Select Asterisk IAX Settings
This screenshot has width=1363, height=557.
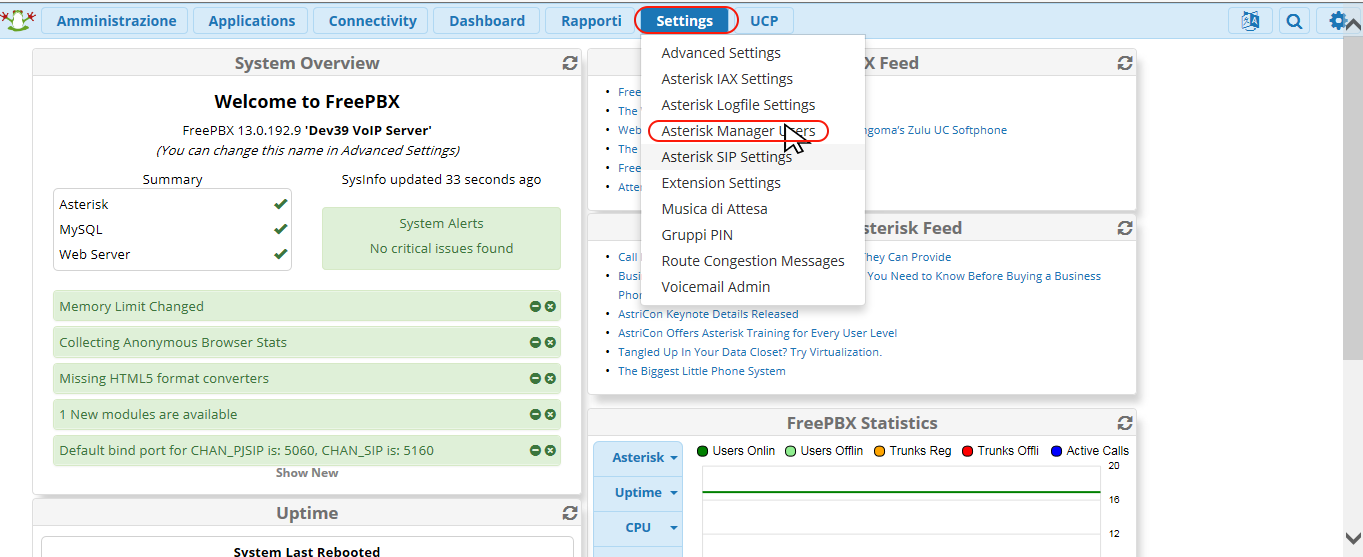[752, 79]
